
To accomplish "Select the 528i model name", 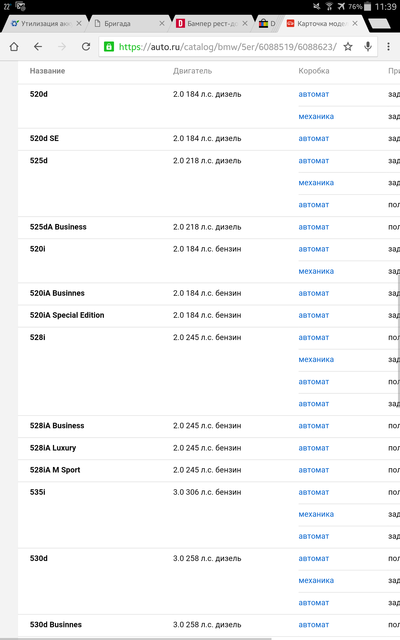I will [37, 337].
